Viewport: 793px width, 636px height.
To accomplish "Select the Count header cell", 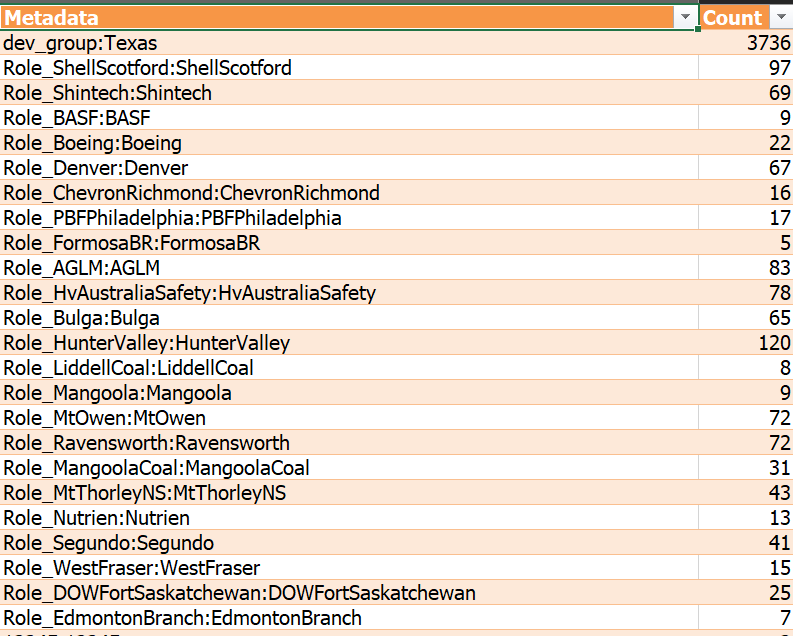I will pos(746,18).
